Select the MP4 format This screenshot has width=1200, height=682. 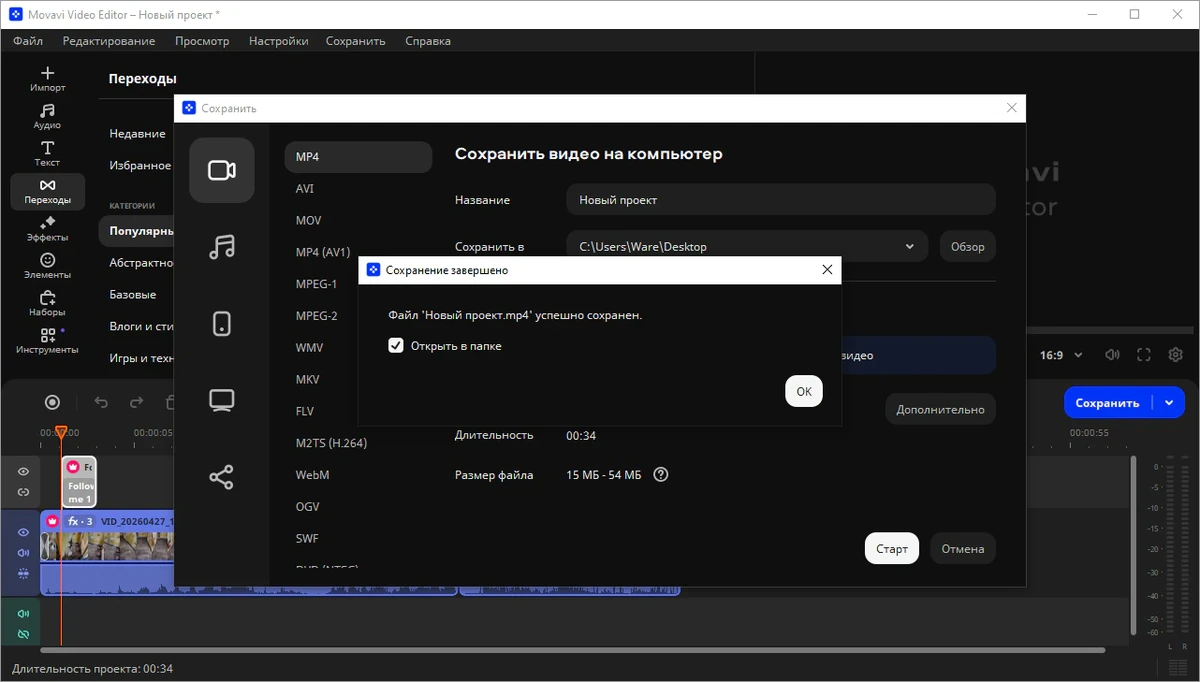pyautogui.click(x=358, y=157)
